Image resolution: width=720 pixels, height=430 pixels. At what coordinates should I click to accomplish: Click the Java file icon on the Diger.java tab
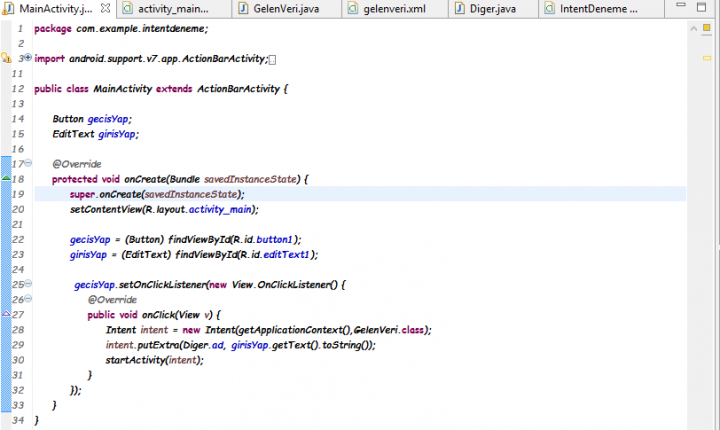pos(463,9)
